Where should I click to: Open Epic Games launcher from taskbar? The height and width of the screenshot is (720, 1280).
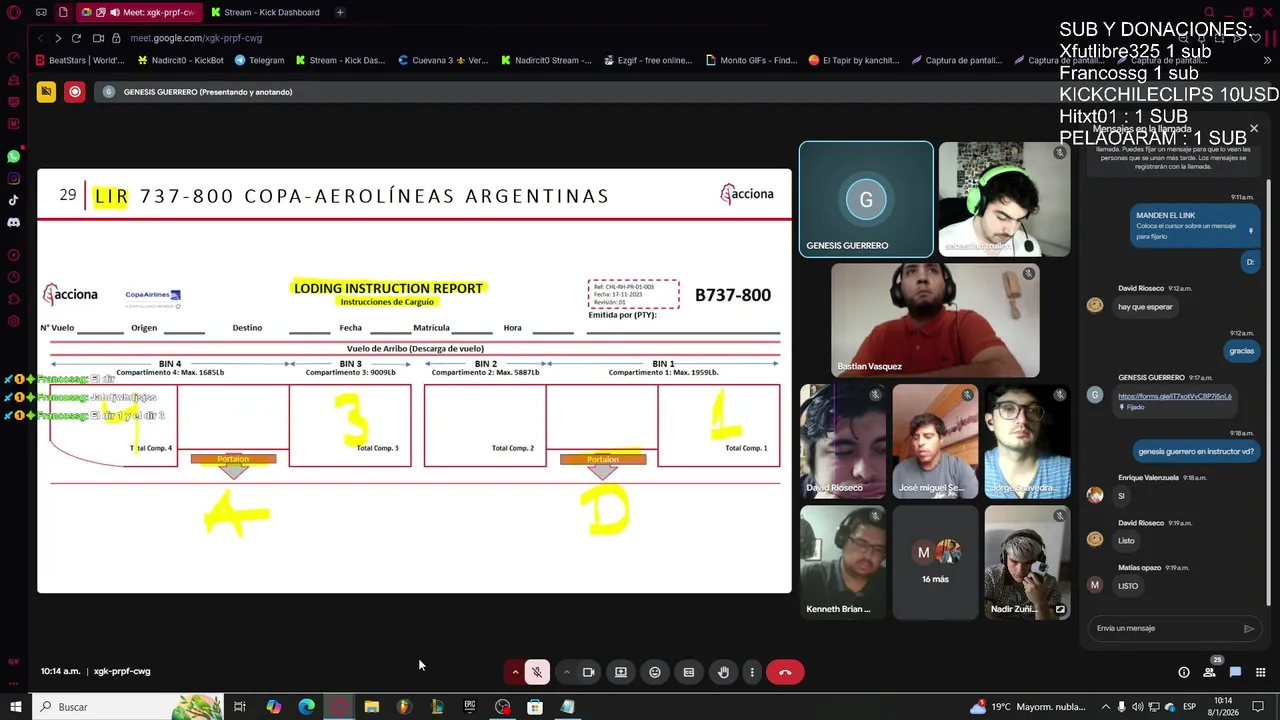(x=469, y=707)
